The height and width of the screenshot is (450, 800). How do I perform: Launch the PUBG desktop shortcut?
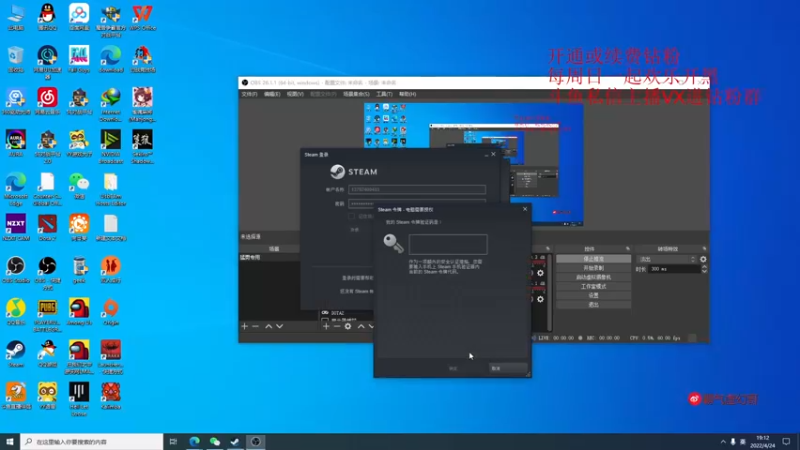(47, 313)
